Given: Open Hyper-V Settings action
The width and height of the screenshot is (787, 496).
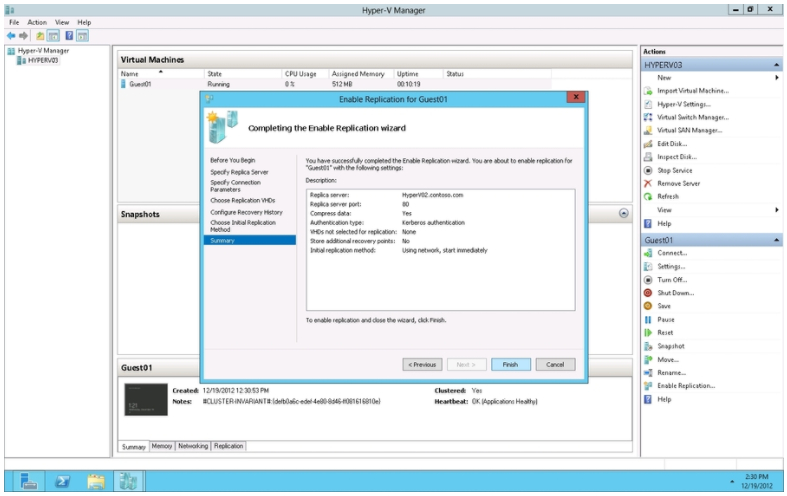Looking at the screenshot, I should click(684, 104).
